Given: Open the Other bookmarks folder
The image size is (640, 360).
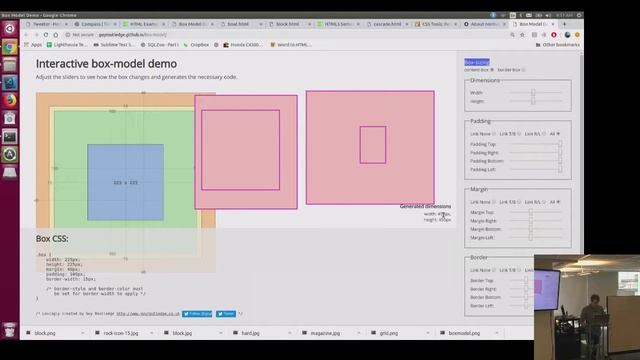Looking at the screenshot, I should click(x=558, y=45).
